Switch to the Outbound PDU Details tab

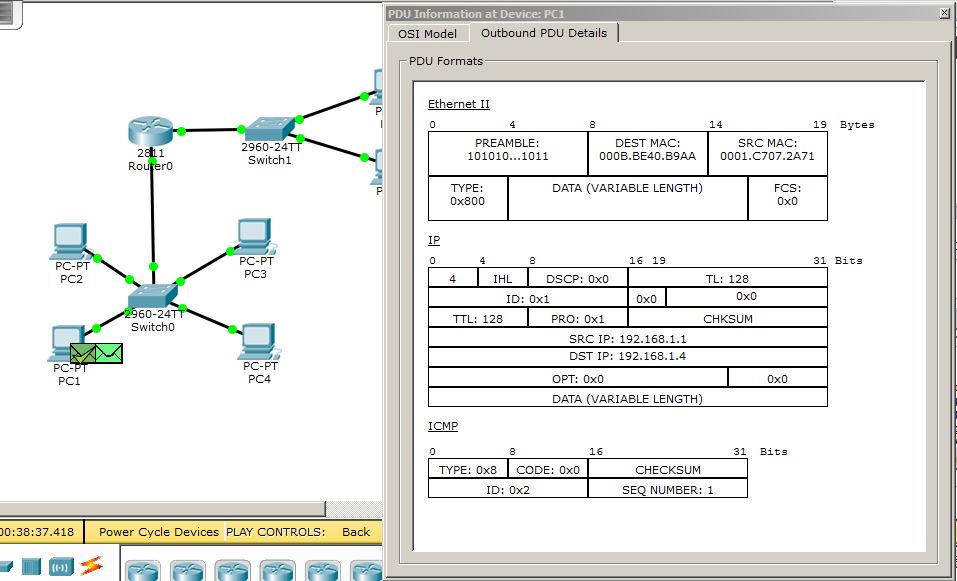click(x=544, y=33)
